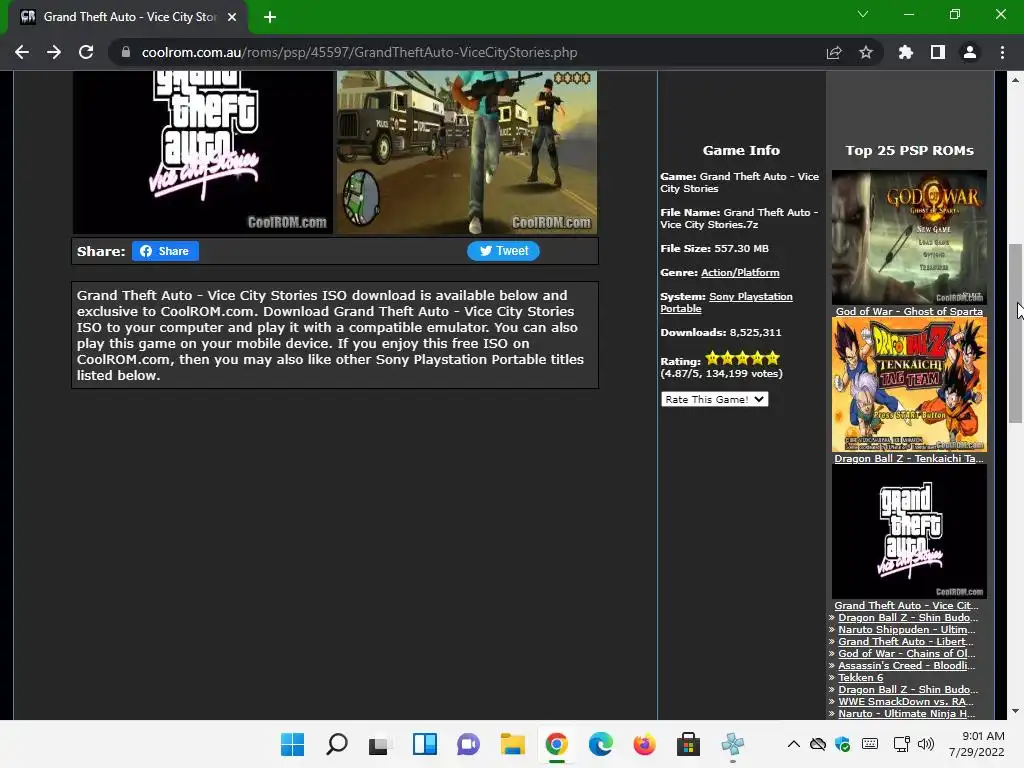The width and height of the screenshot is (1024, 768).
Task: Open Task View on taskbar
Action: (379, 744)
